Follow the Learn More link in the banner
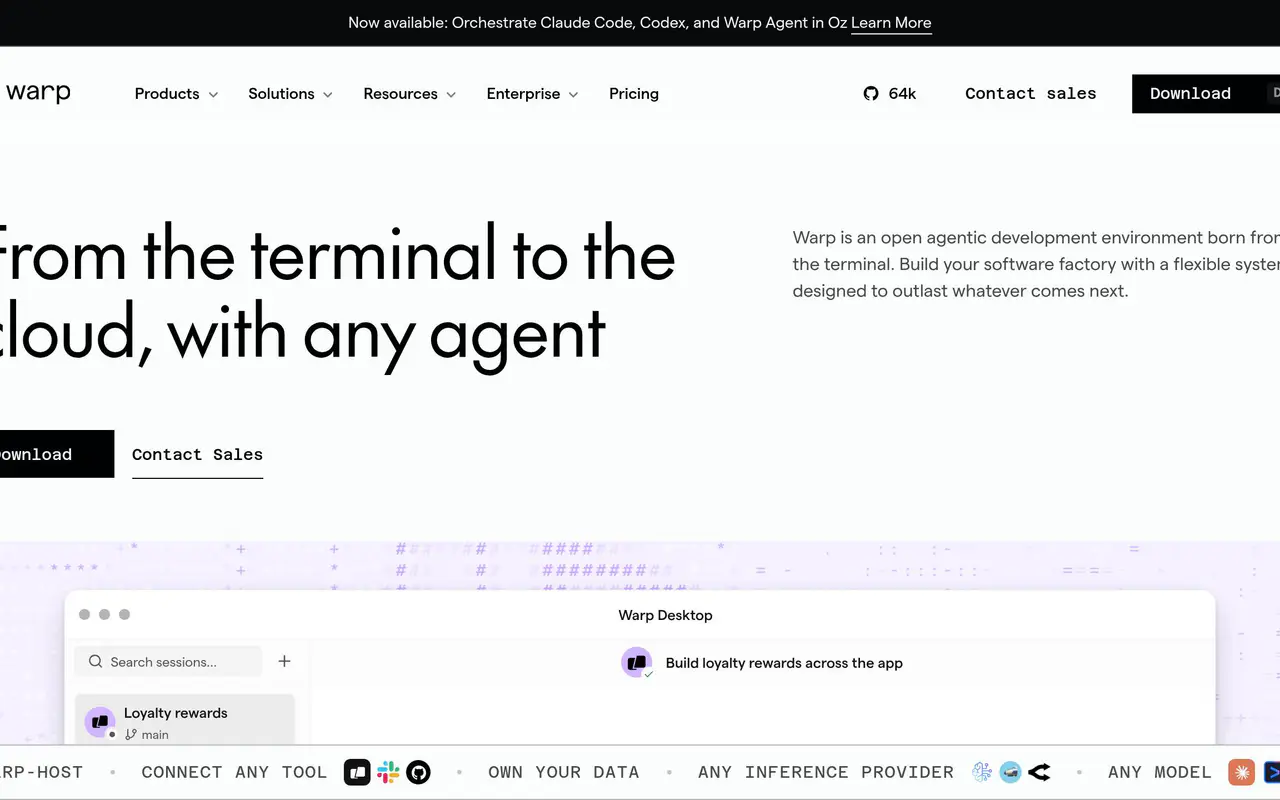Screen dimensions: 1280x800 click(891, 22)
